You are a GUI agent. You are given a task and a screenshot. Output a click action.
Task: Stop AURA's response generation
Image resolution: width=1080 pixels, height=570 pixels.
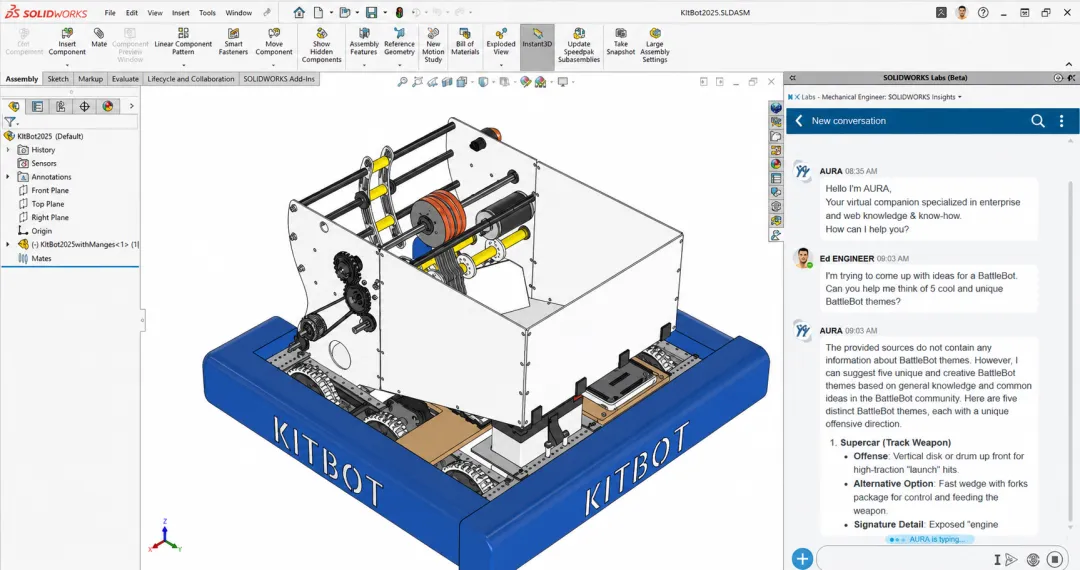tap(1055, 560)
